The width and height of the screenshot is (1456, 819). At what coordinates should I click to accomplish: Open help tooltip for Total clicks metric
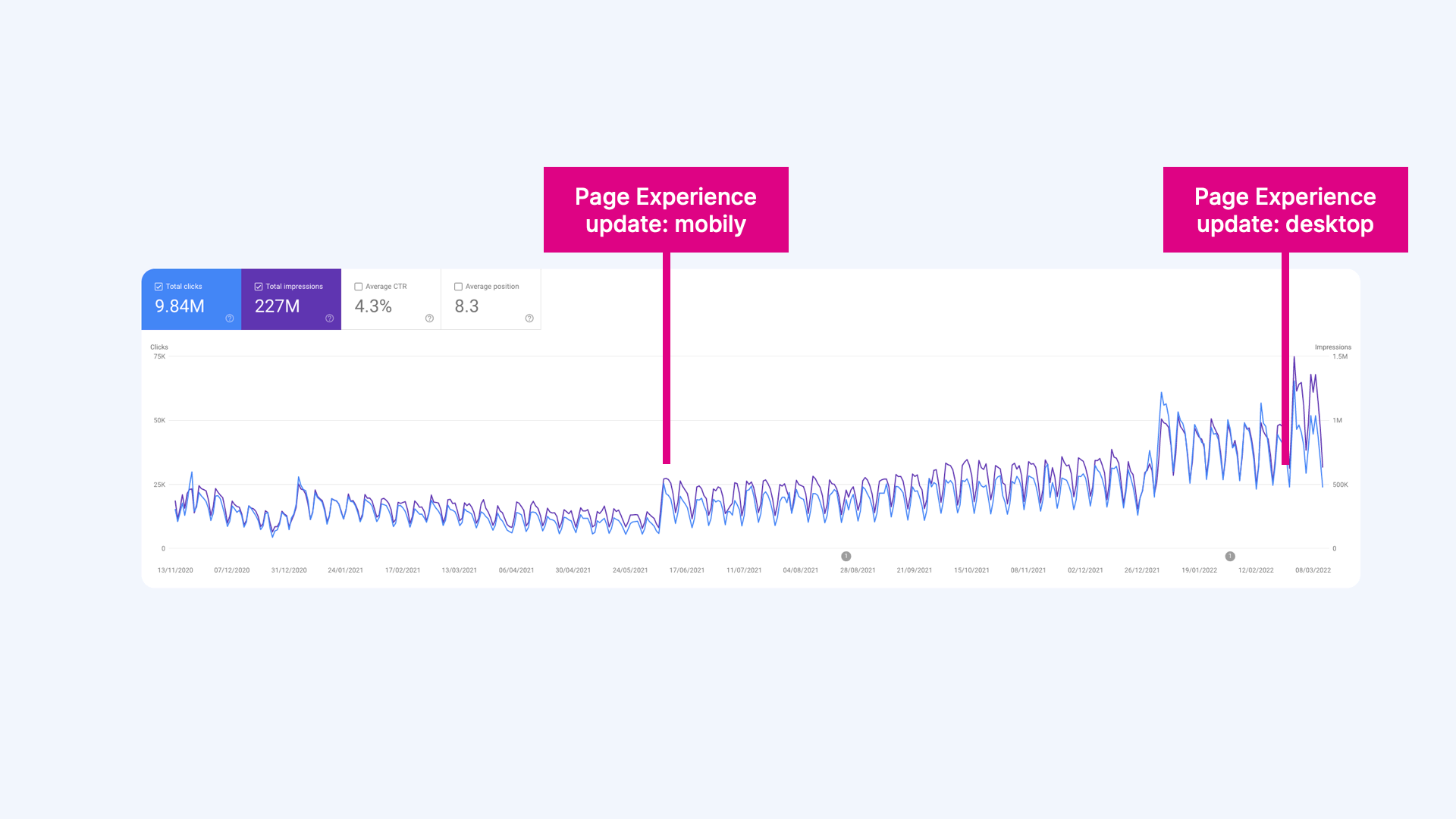[229, 318]
